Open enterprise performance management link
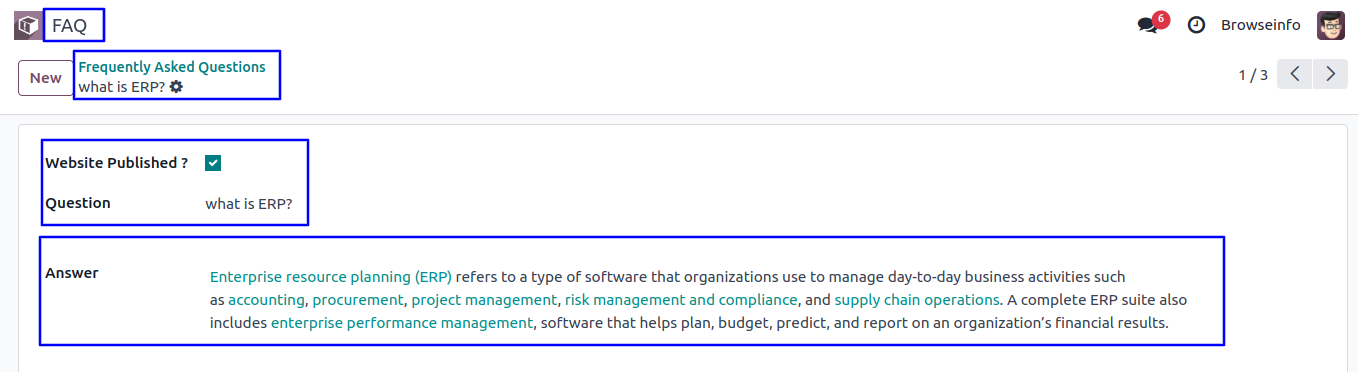This screenshot has width=1358, height=372. click(x=402, y=323)
